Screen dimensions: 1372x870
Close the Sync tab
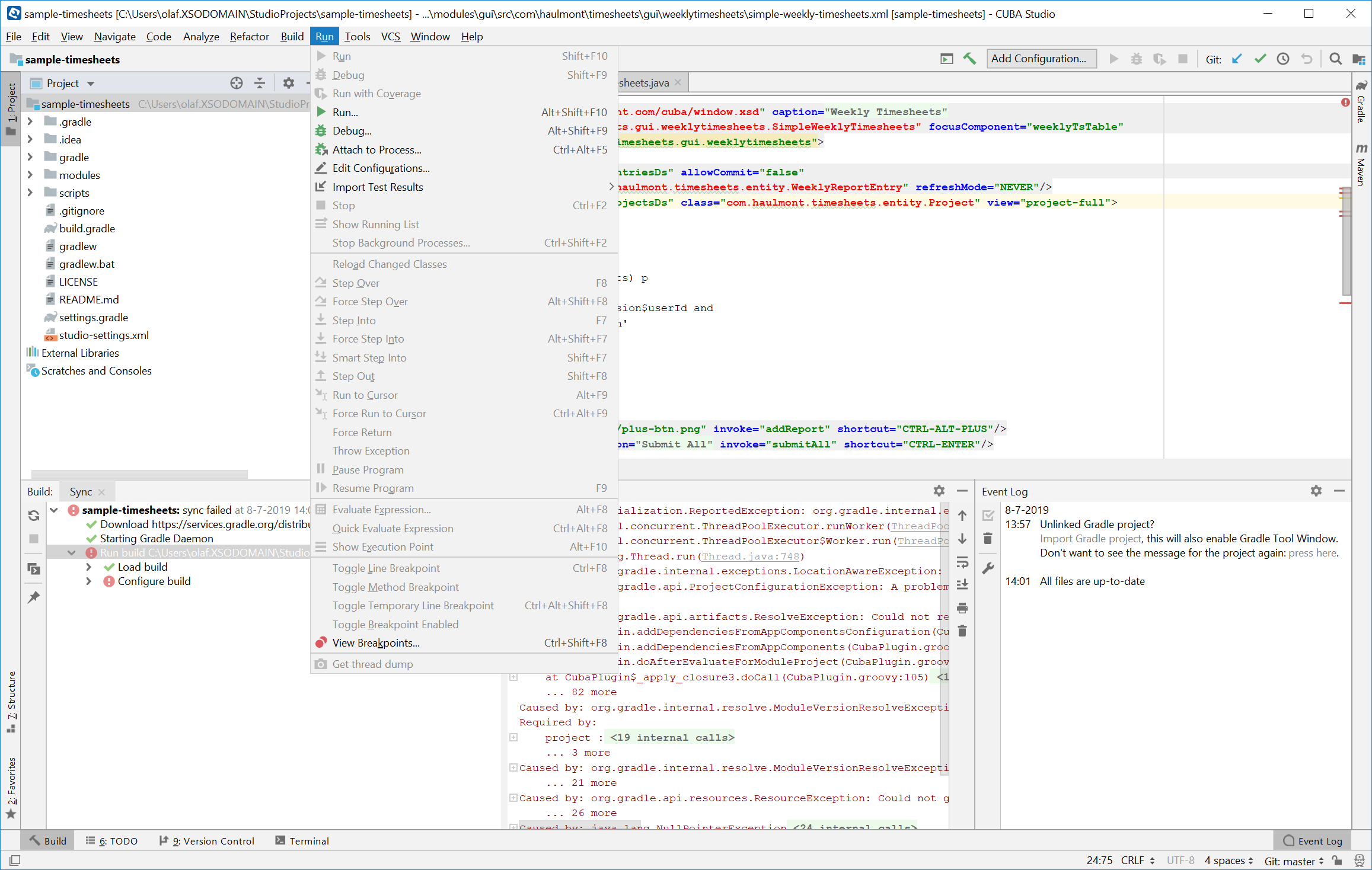[x=102, y=492]
